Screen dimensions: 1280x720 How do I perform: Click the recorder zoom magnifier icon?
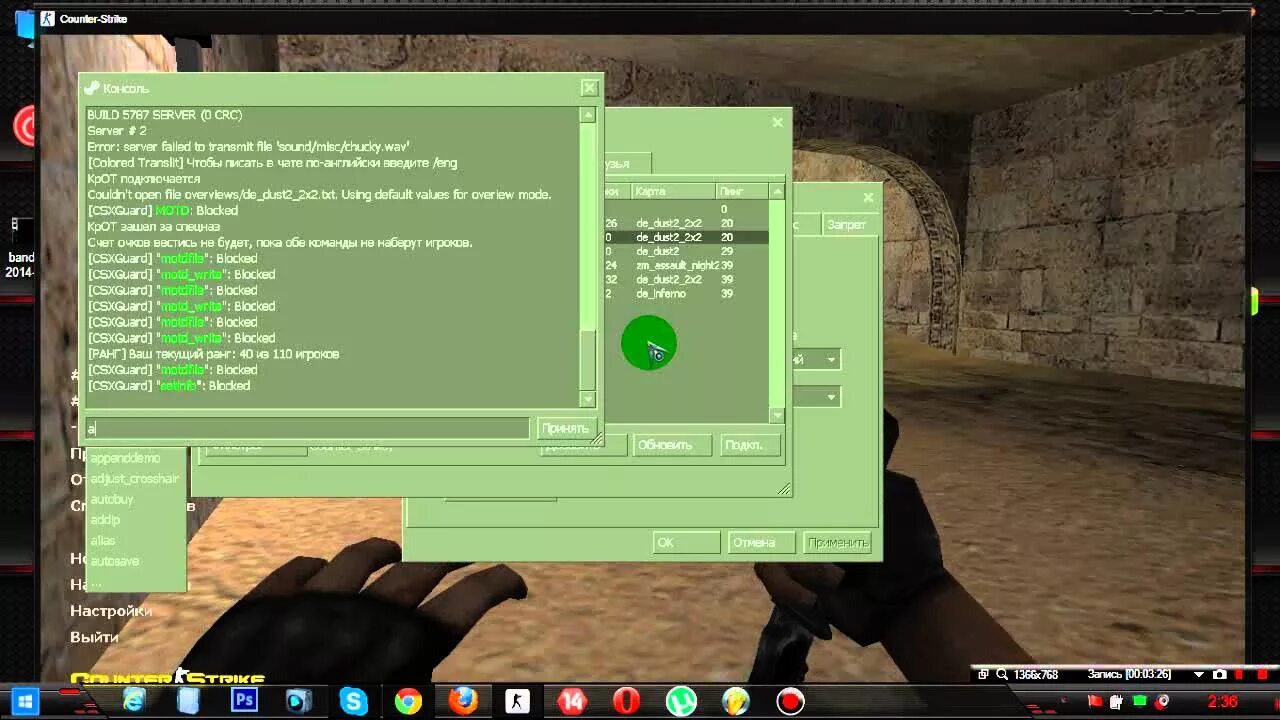click(1001, 675)
